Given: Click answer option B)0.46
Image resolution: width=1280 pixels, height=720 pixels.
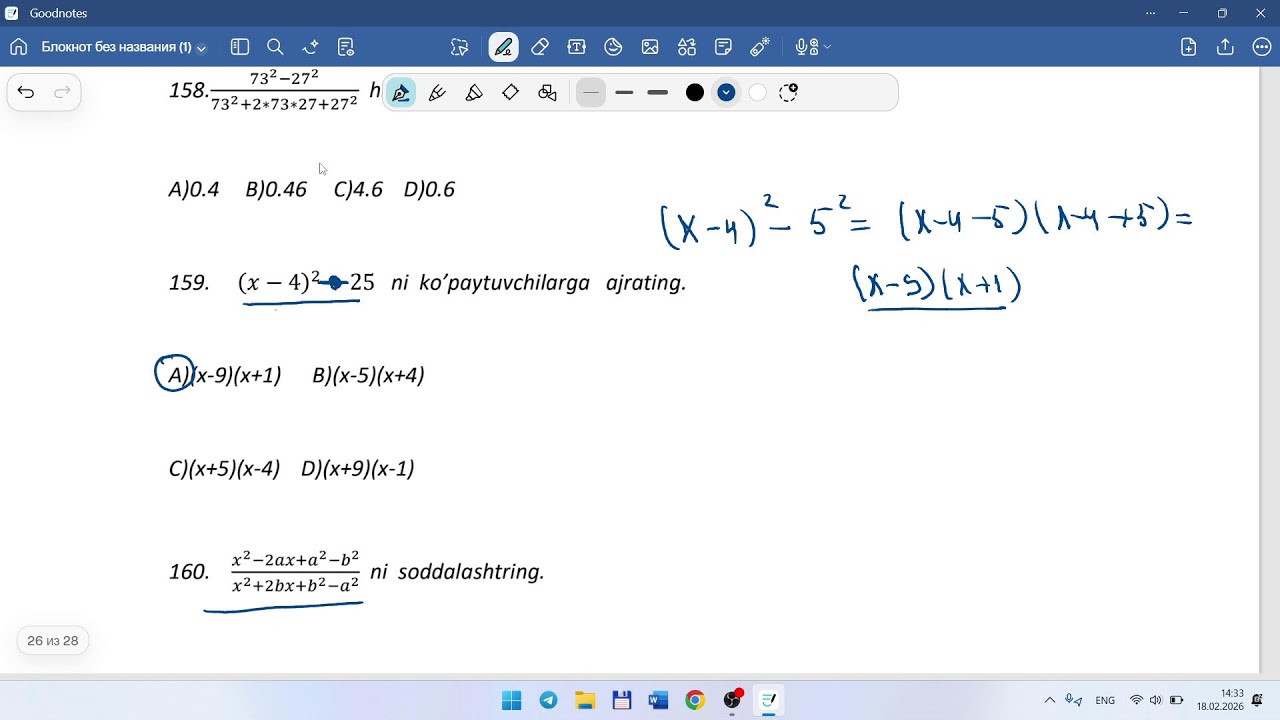Looking at the screenshot, I should pos(276,189).
